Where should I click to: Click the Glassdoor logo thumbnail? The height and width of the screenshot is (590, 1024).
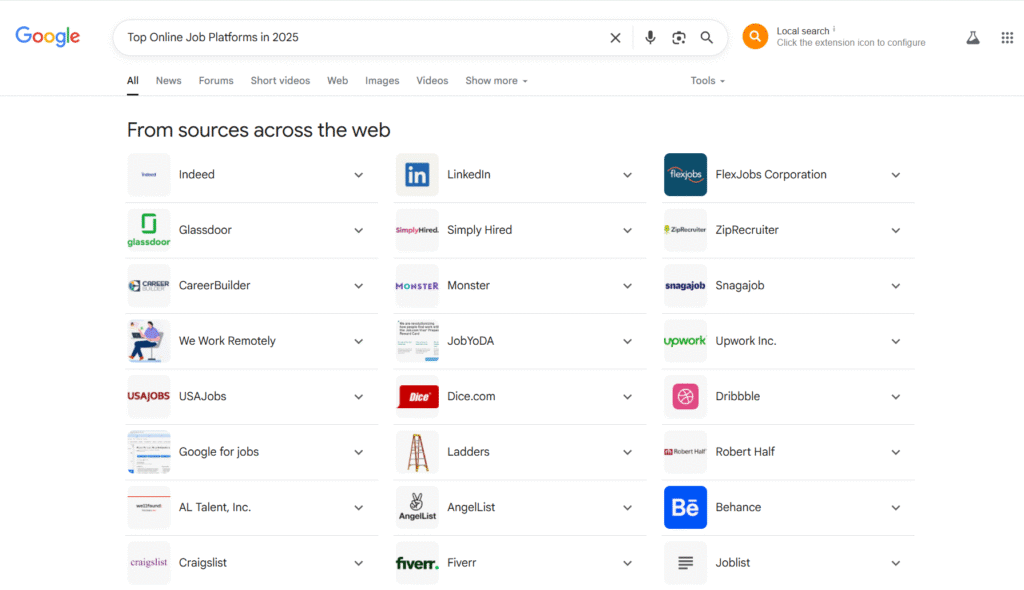(x=149, y=230)
